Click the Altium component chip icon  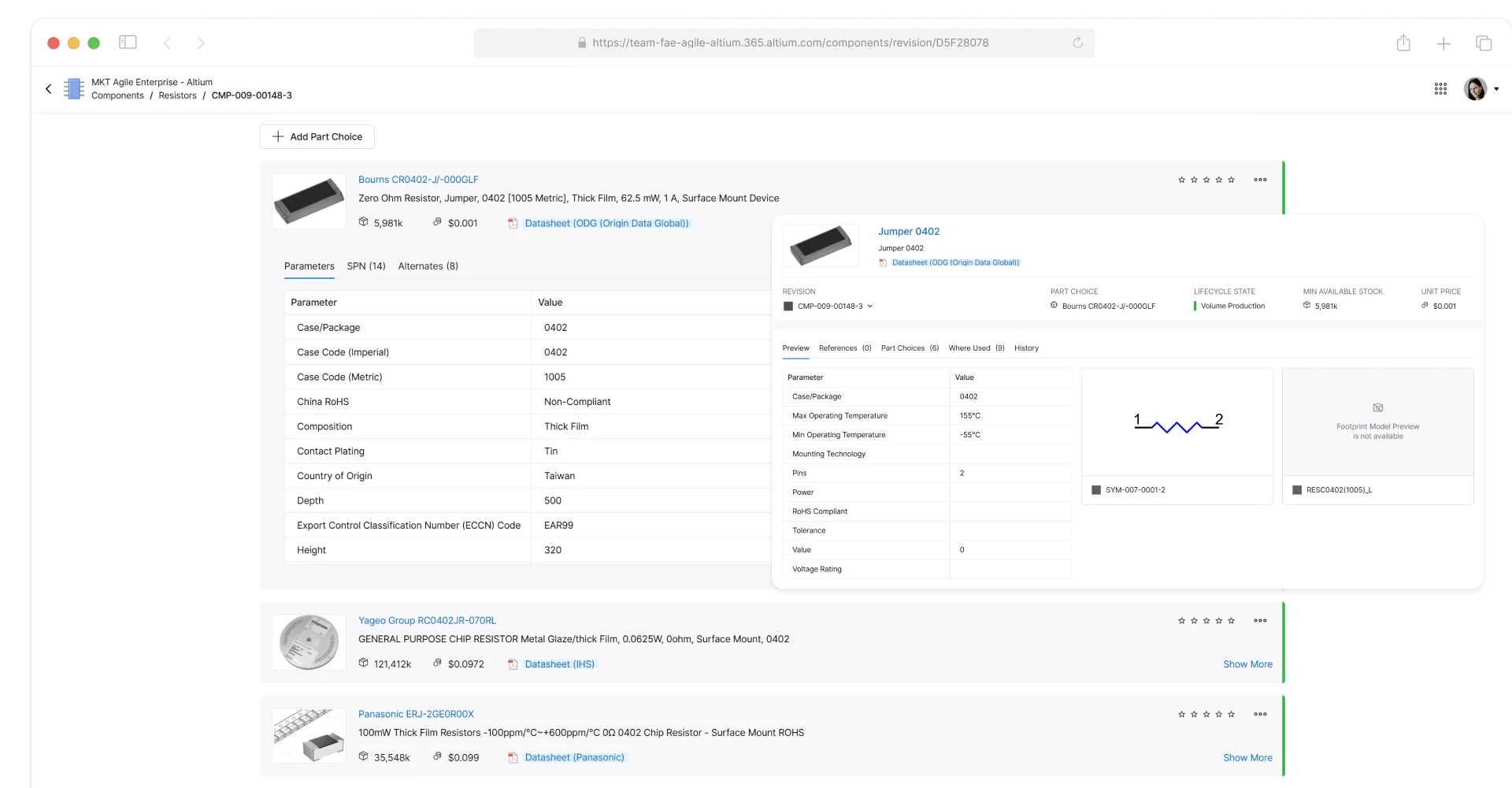pyautogui.click(x=74, y=89)
